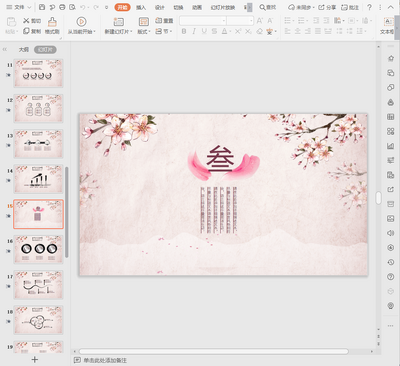Click the add slide plus button below thumbnails
This screenshot has width=400, height=366.
click(35, 359)
